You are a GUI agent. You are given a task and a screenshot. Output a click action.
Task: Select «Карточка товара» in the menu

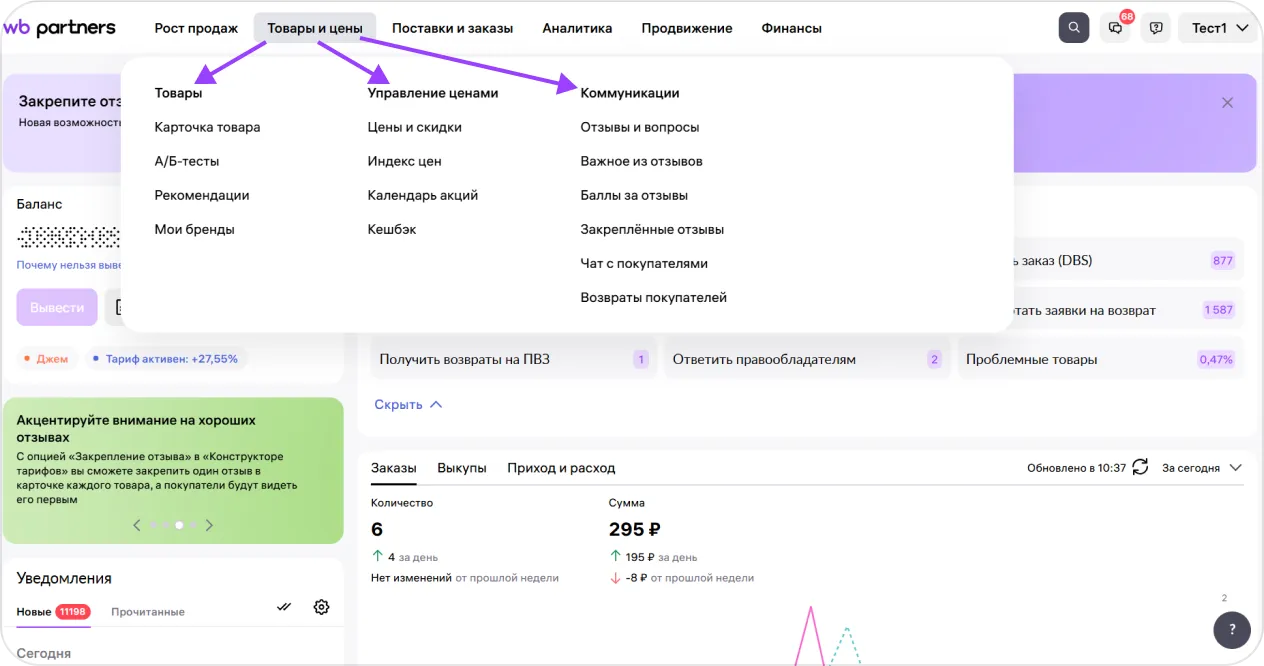(207, 127)
